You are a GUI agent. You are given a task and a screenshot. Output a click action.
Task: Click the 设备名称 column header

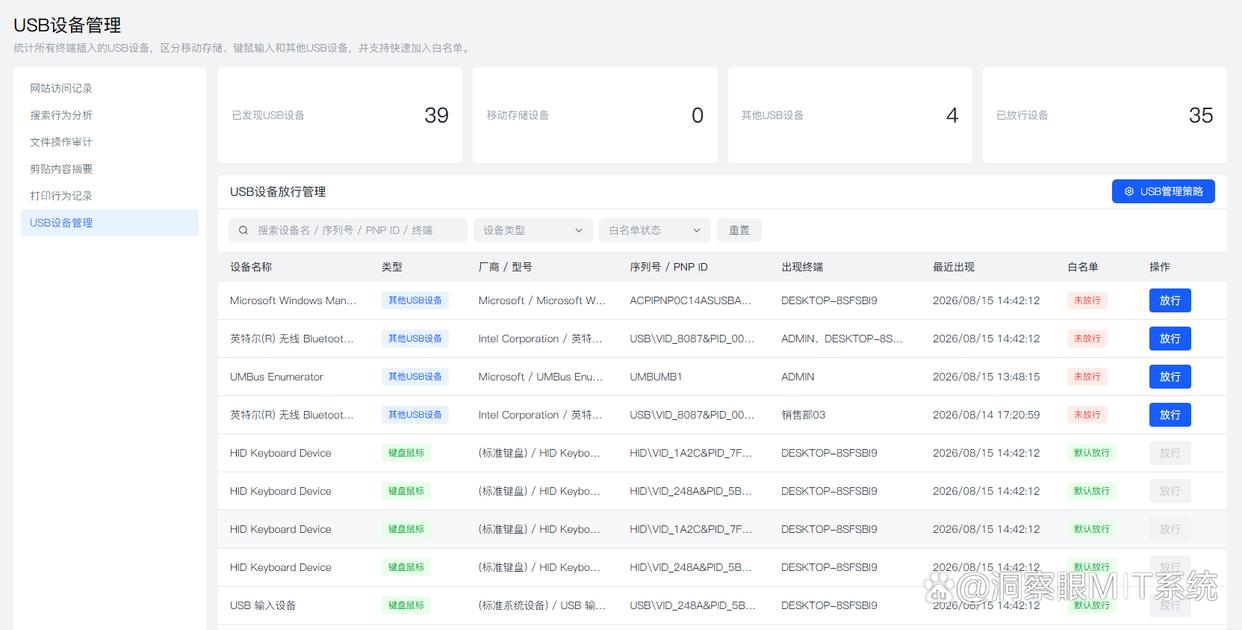tap(251, 267)
